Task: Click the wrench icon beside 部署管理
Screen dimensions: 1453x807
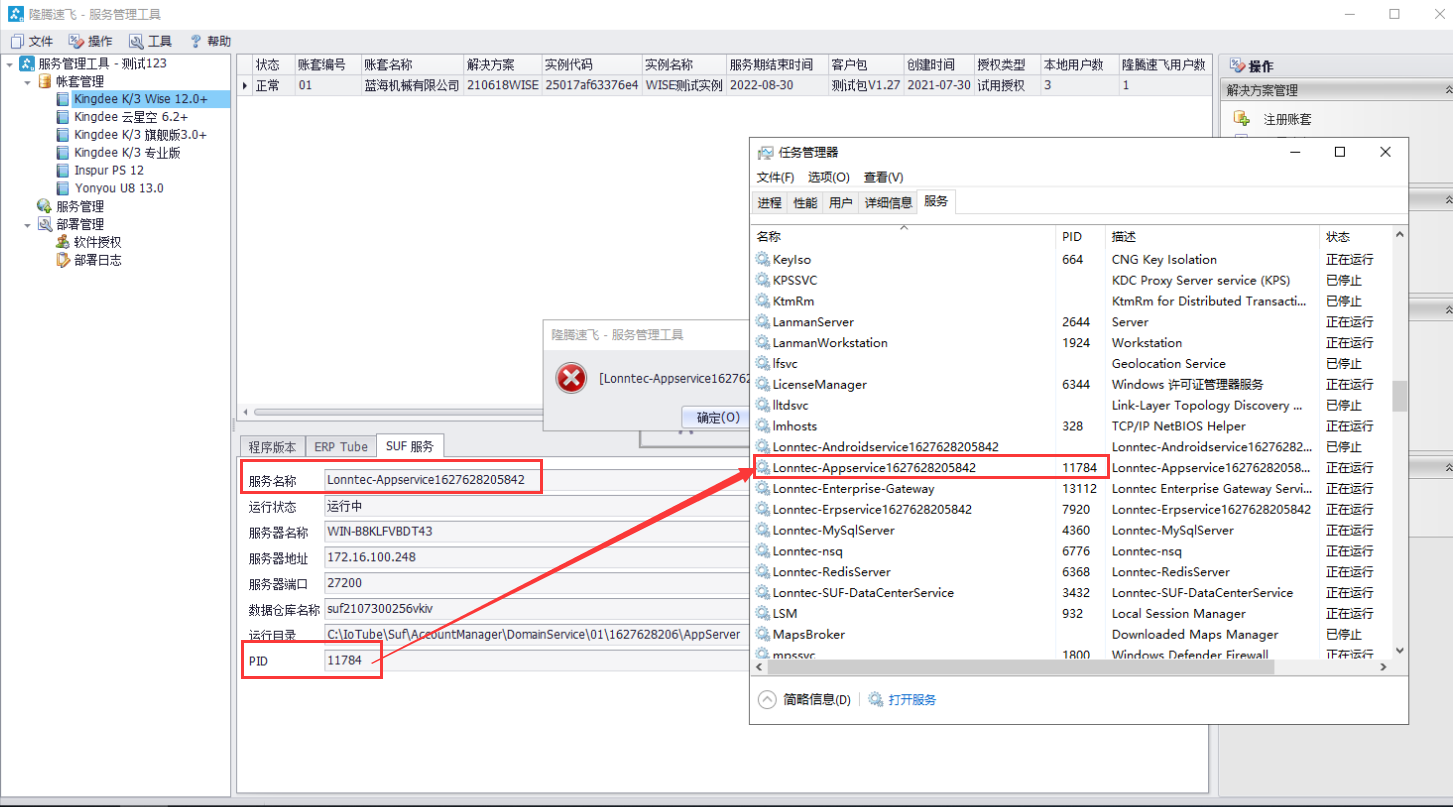Action: coord(45,224)
